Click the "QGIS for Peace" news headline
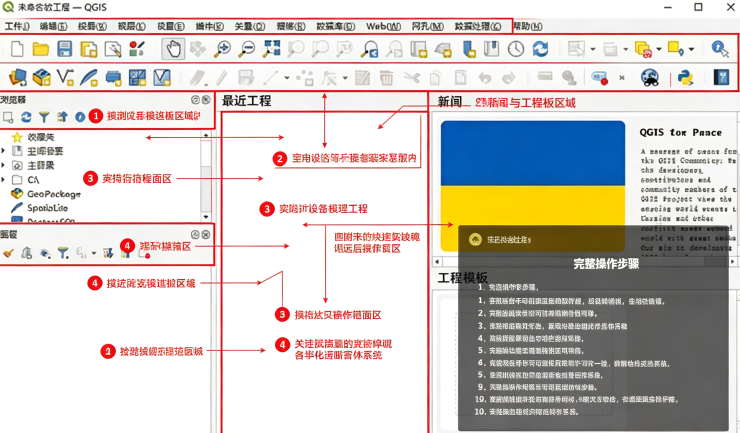Viewport: 740px width, 433px height. click(681, 133)
